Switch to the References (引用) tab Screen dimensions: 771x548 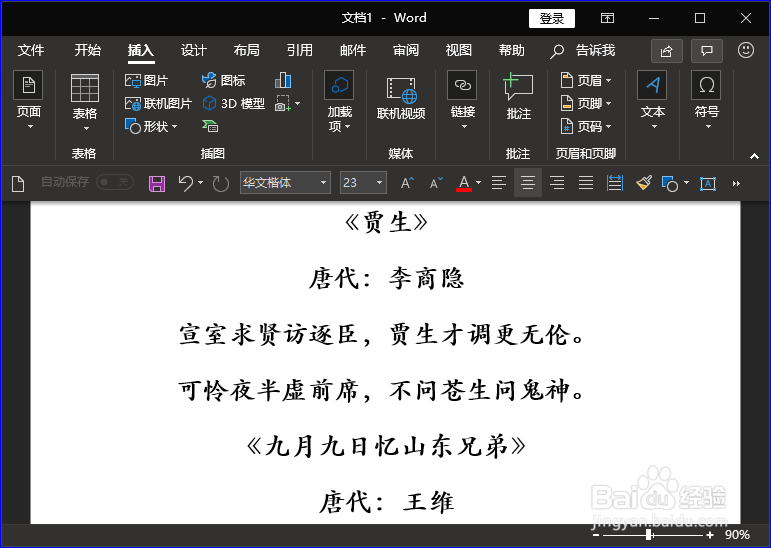299,50
